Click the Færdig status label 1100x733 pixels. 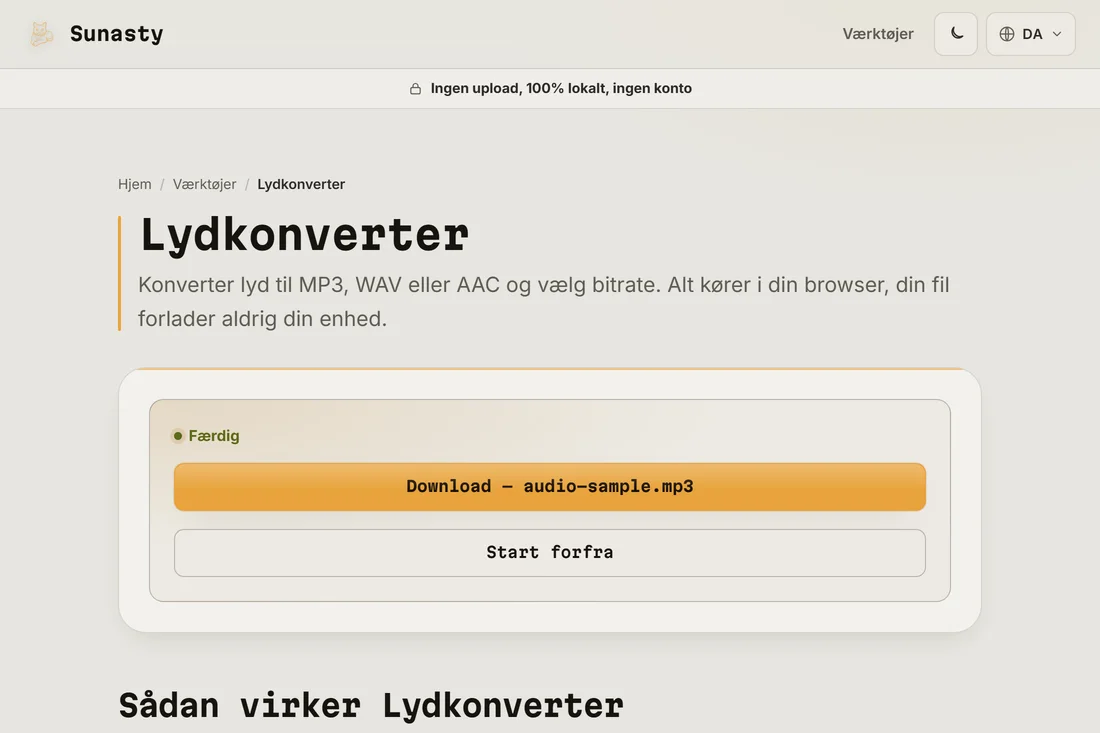pyautogui.click(x=214, y=436)
